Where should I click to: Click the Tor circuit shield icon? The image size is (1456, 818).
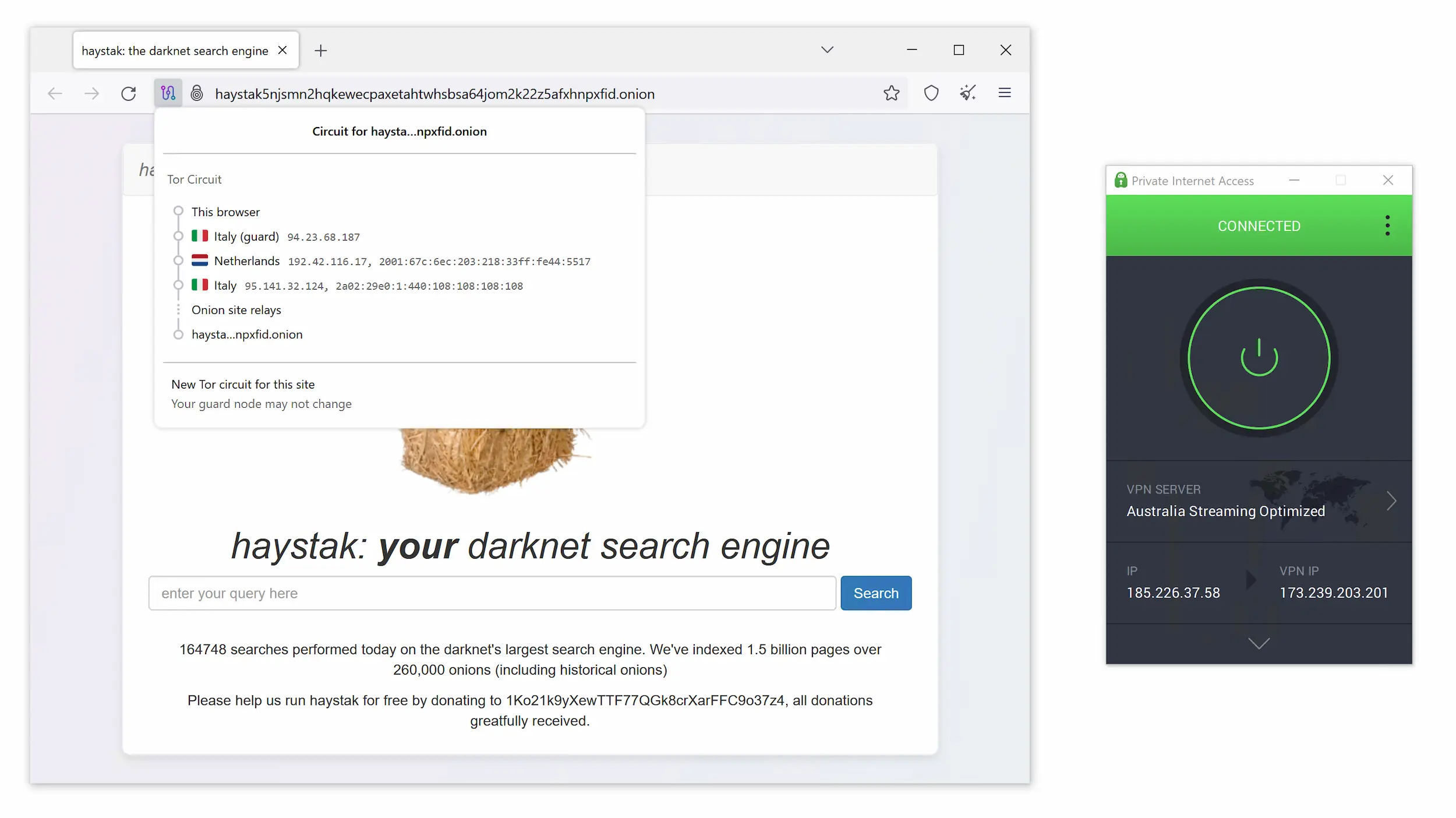168,93
